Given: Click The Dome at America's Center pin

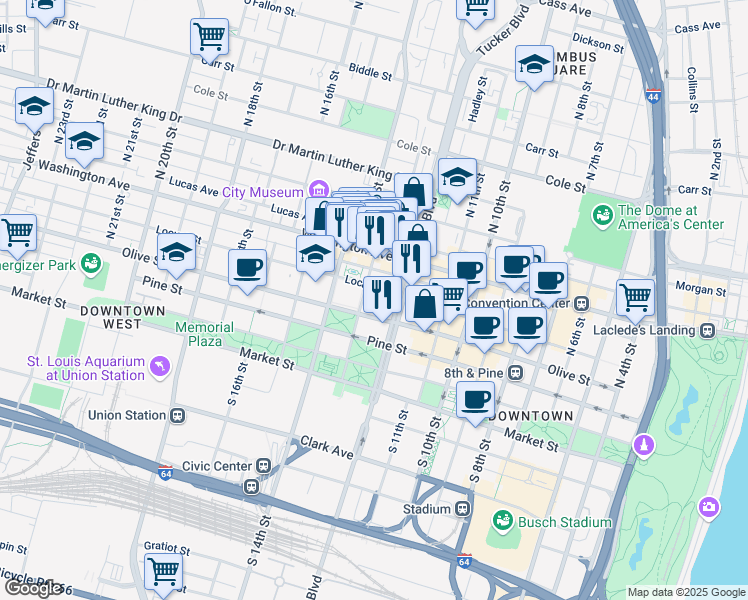Looking at the screenshot, I should point(603,215).
